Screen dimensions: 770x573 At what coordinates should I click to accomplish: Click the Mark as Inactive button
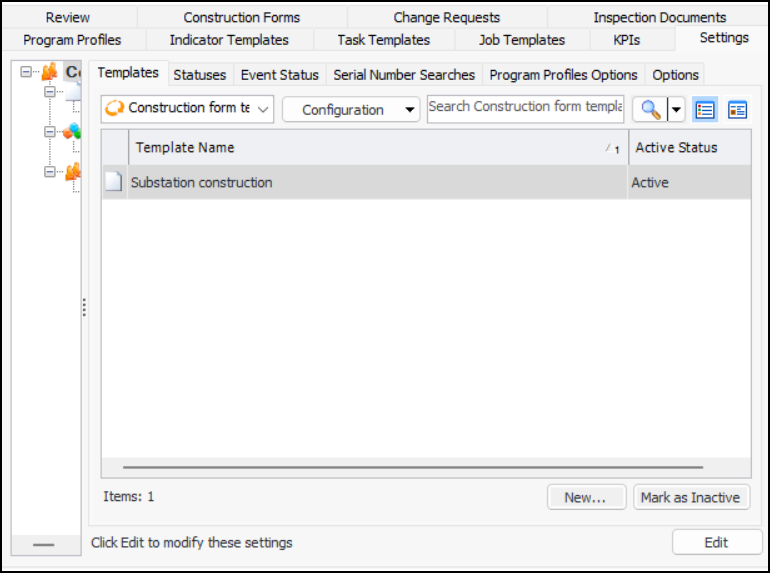(x=690, y=497)
